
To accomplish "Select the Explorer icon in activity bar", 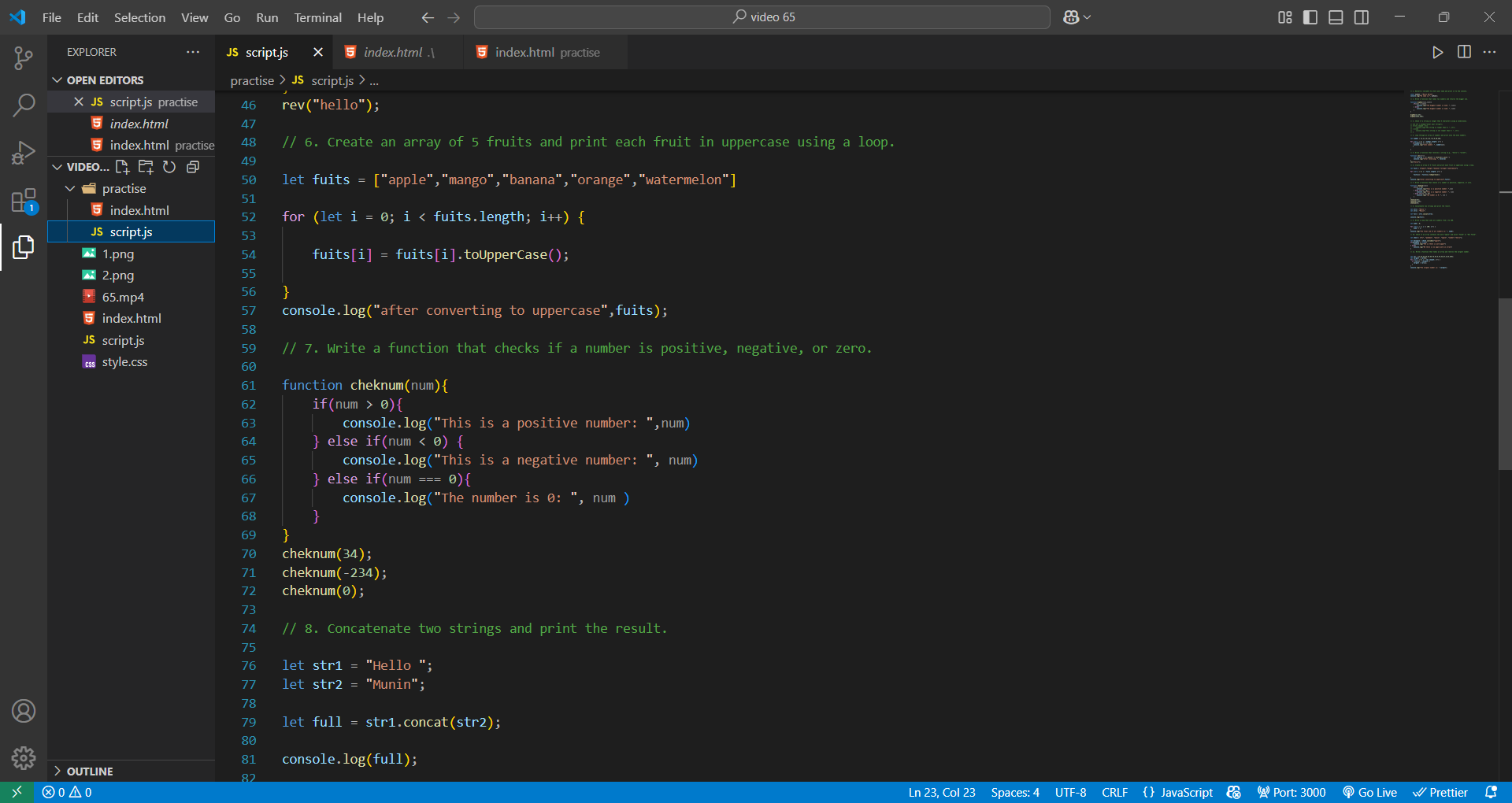I will click(24, 247).
